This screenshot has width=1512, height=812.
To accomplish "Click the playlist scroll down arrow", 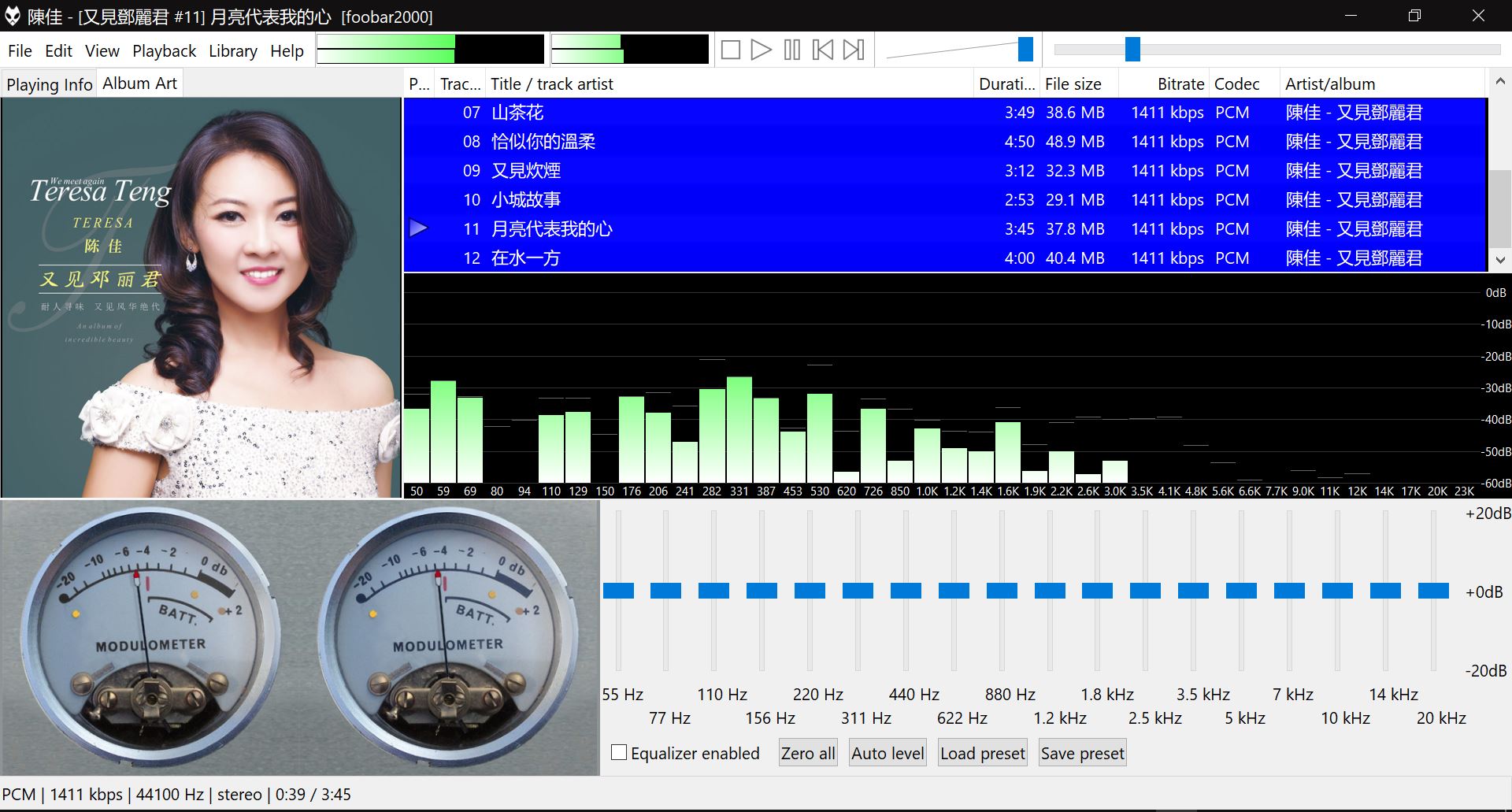I will [1500, 259].
